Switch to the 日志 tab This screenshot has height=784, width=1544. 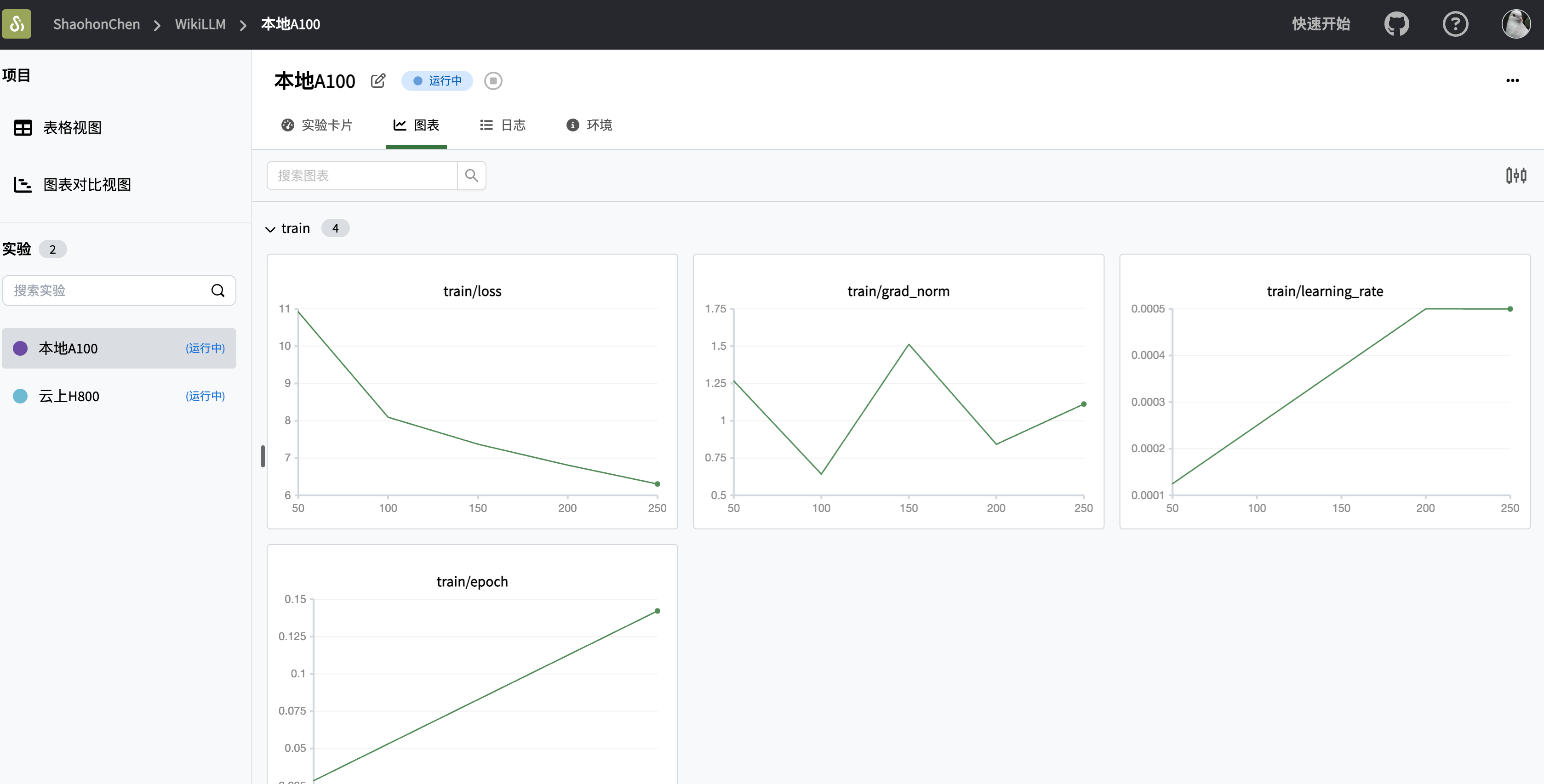click(x=503, y=125)
